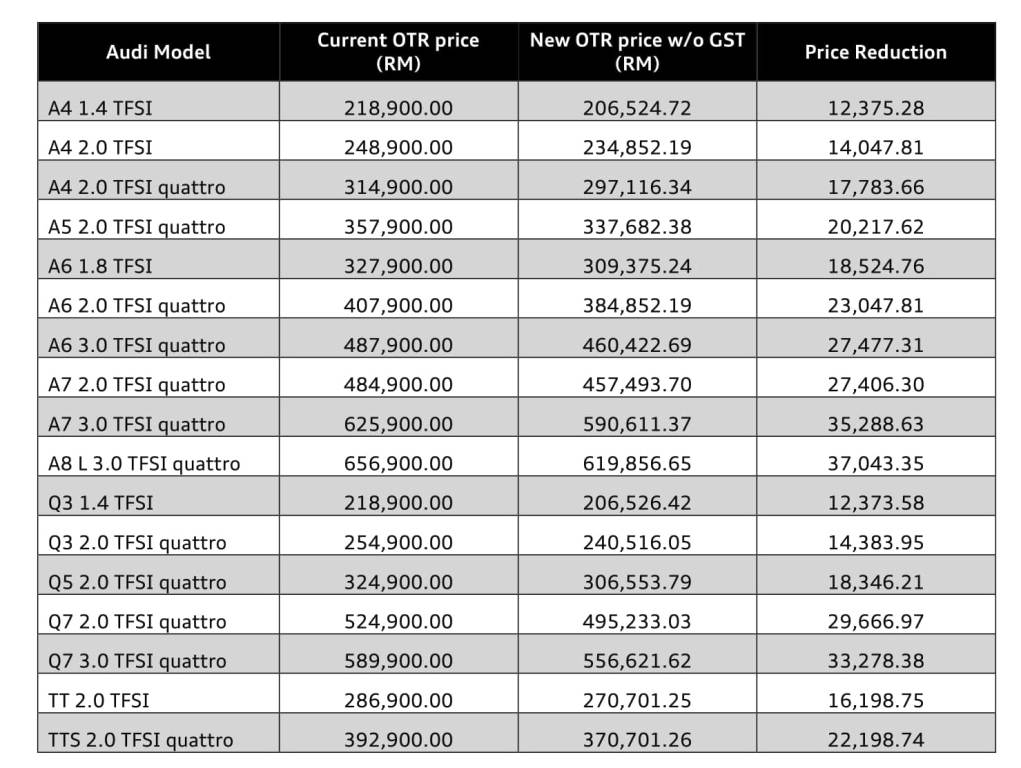Select the A6 3.0 TFSI quattro row label
Screen dimensions: 1021x768
pos(136,345)
